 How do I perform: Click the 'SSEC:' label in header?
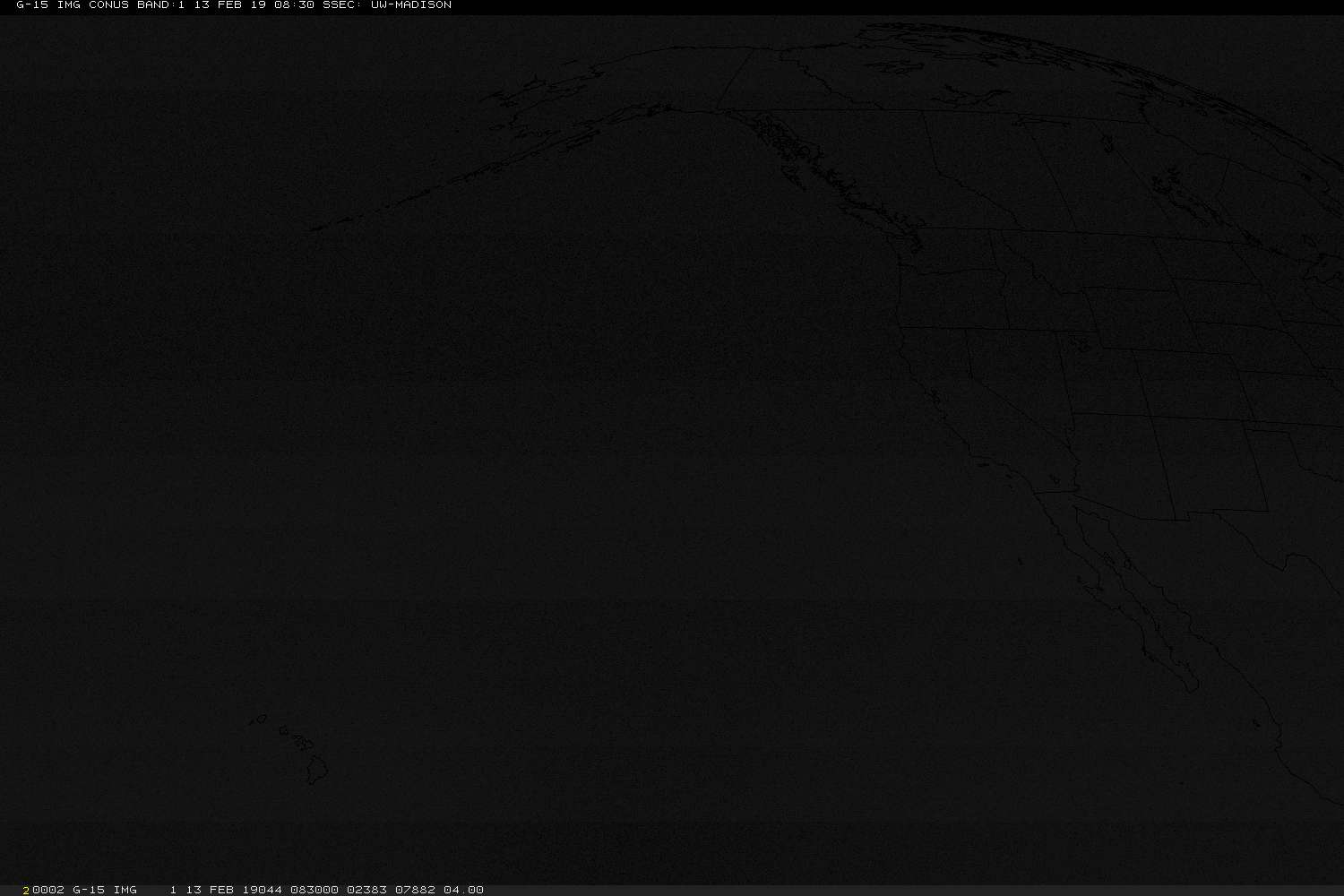[341, 5]
